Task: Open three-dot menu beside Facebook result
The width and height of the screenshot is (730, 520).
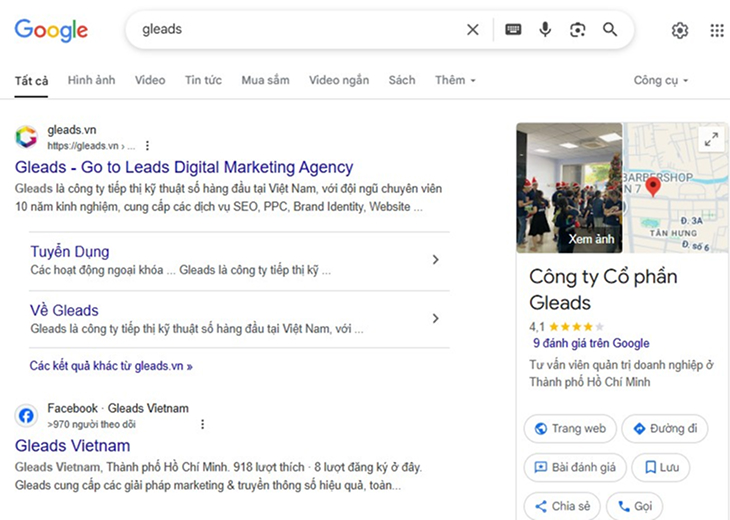Action: click(x=202, y=424)
